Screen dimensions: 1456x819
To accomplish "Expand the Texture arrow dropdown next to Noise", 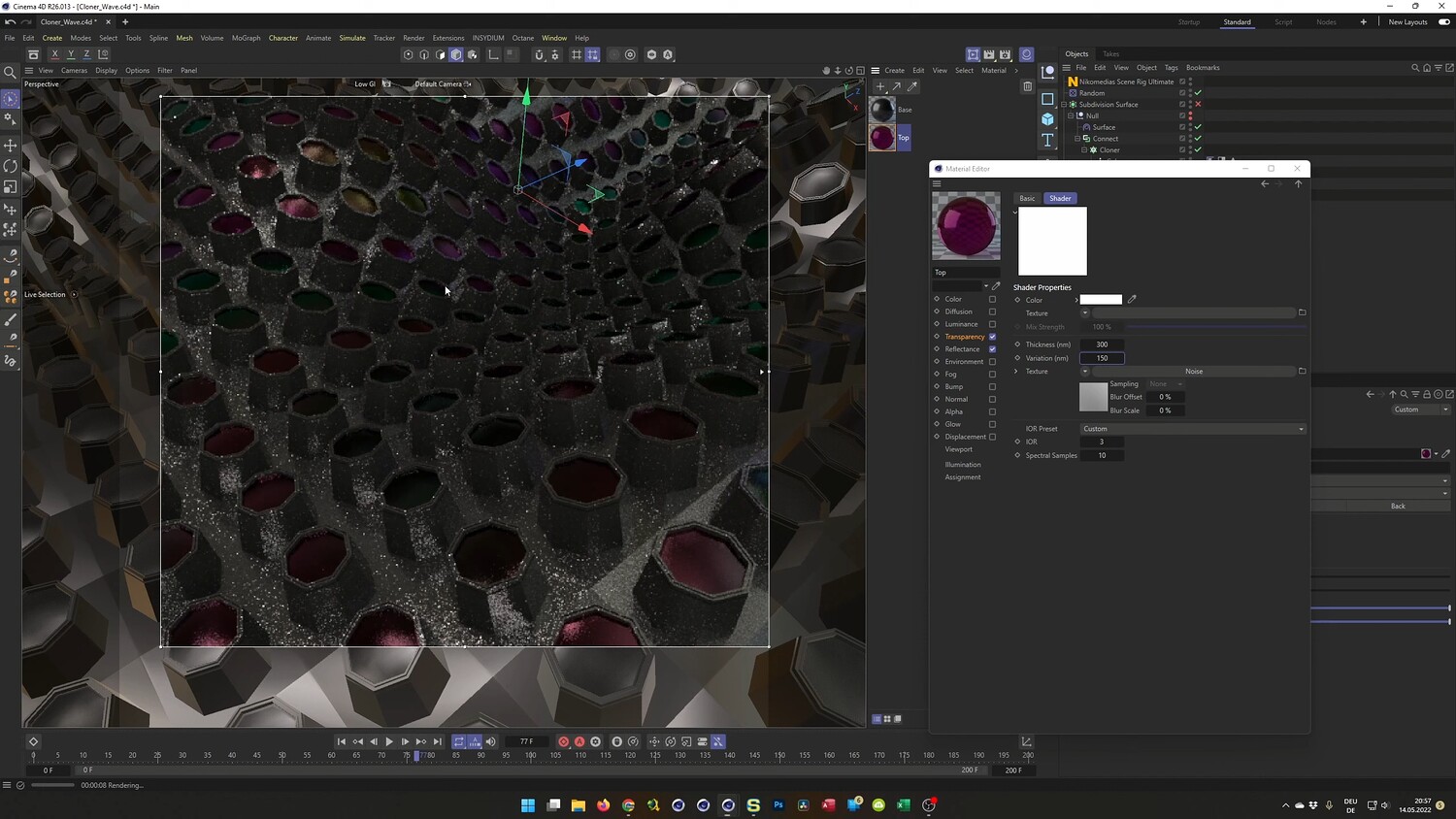I will tap(1085, 371).
